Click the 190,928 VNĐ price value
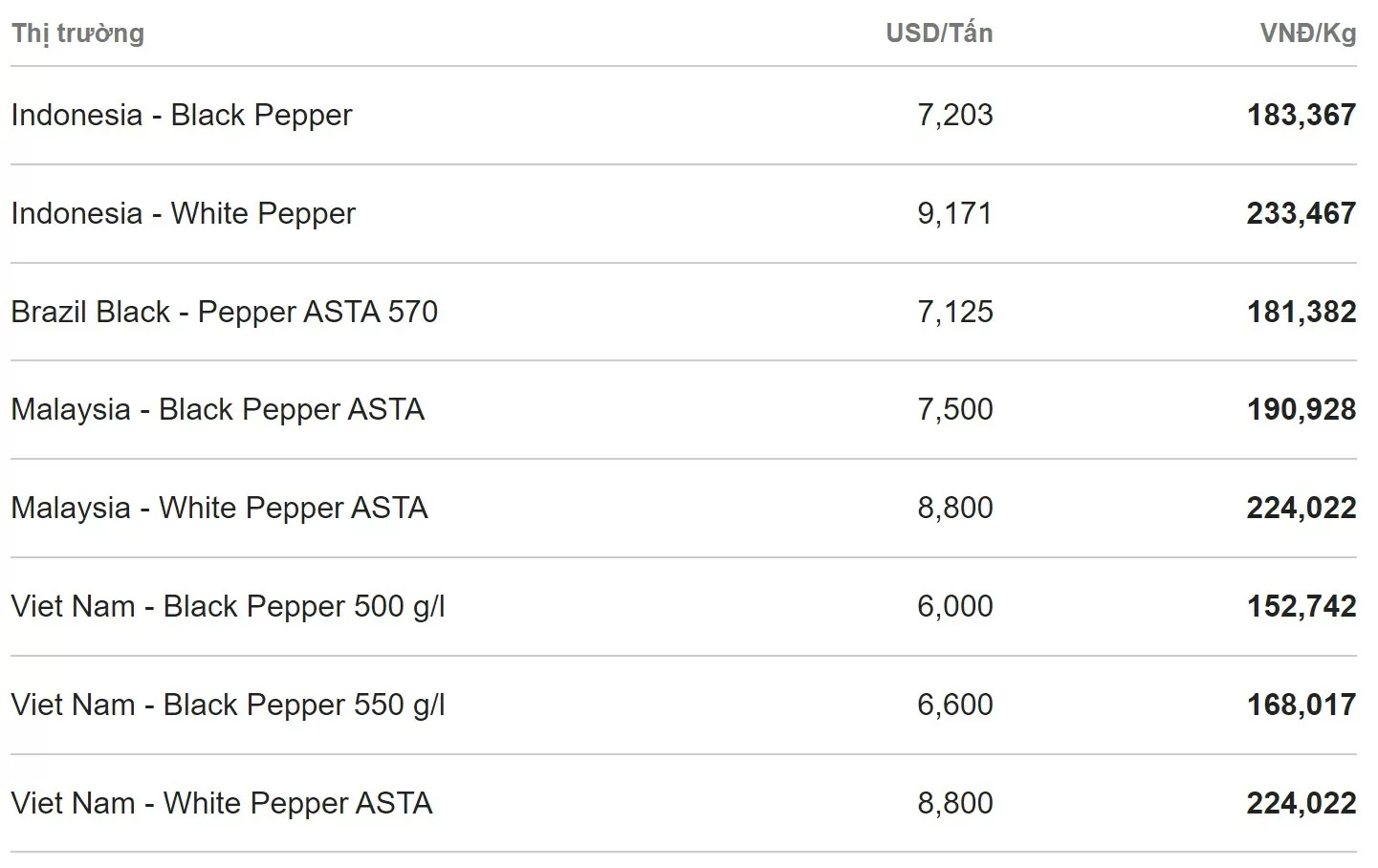Viewport: 1378px width, 868px height. 1301,409
